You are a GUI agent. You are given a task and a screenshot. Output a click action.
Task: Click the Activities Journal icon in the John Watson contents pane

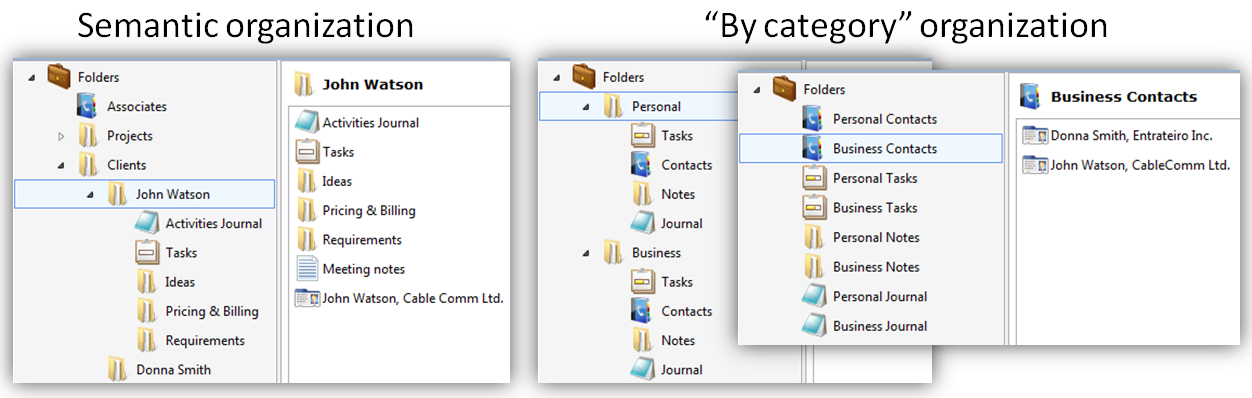306,122
